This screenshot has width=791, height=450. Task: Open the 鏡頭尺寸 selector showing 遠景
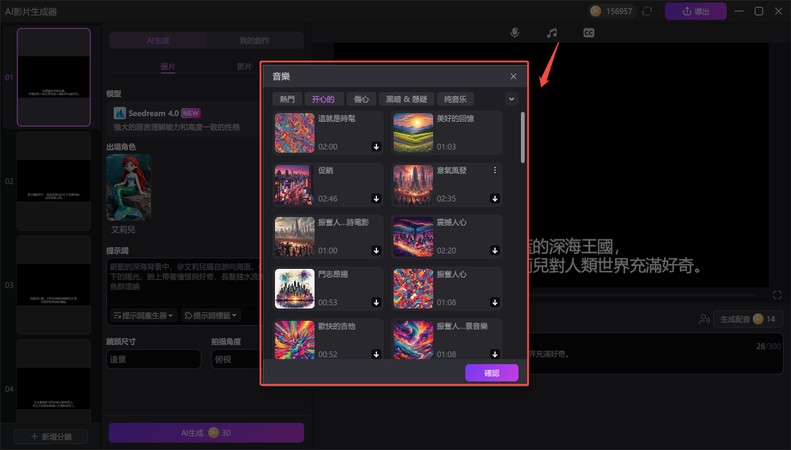point(154,359)
